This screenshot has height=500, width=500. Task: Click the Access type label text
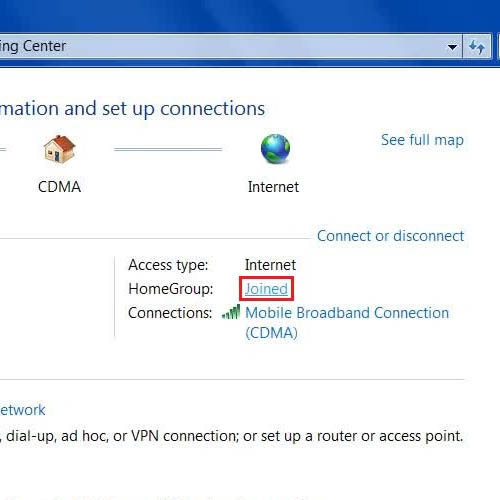pos(168,265)
